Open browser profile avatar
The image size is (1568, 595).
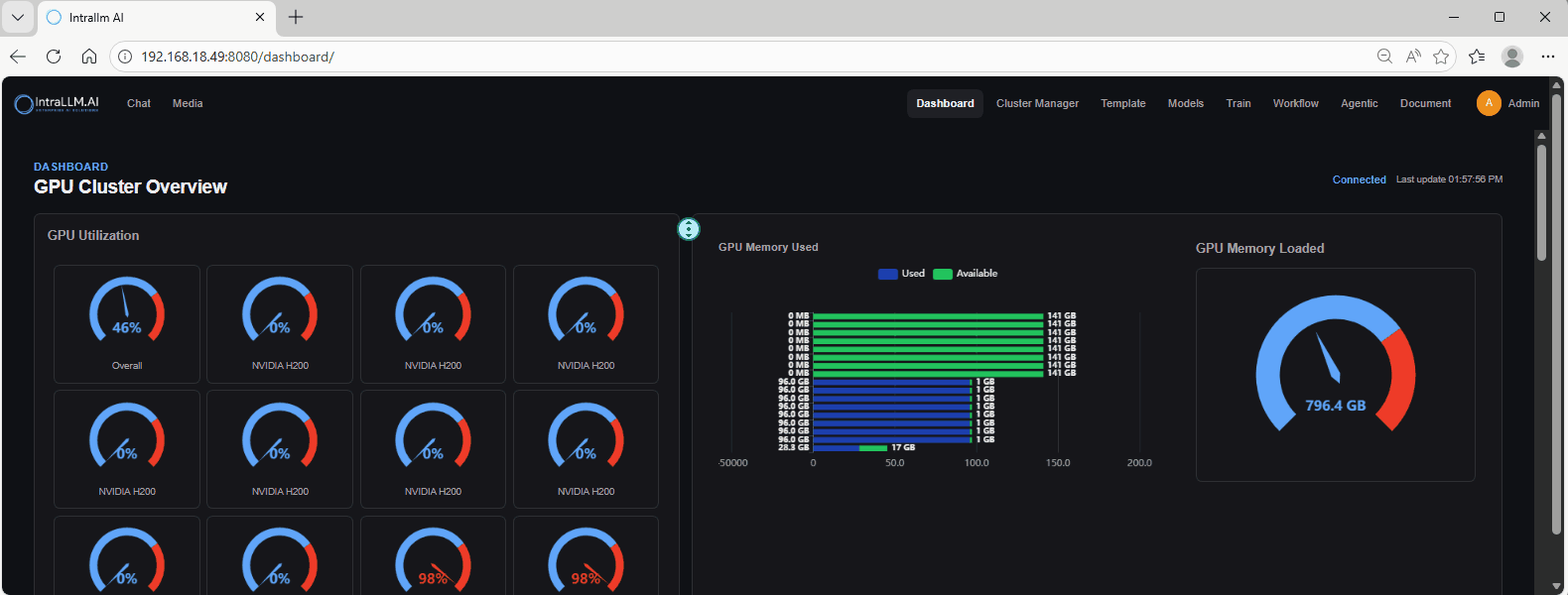(x=1512, y=57)
